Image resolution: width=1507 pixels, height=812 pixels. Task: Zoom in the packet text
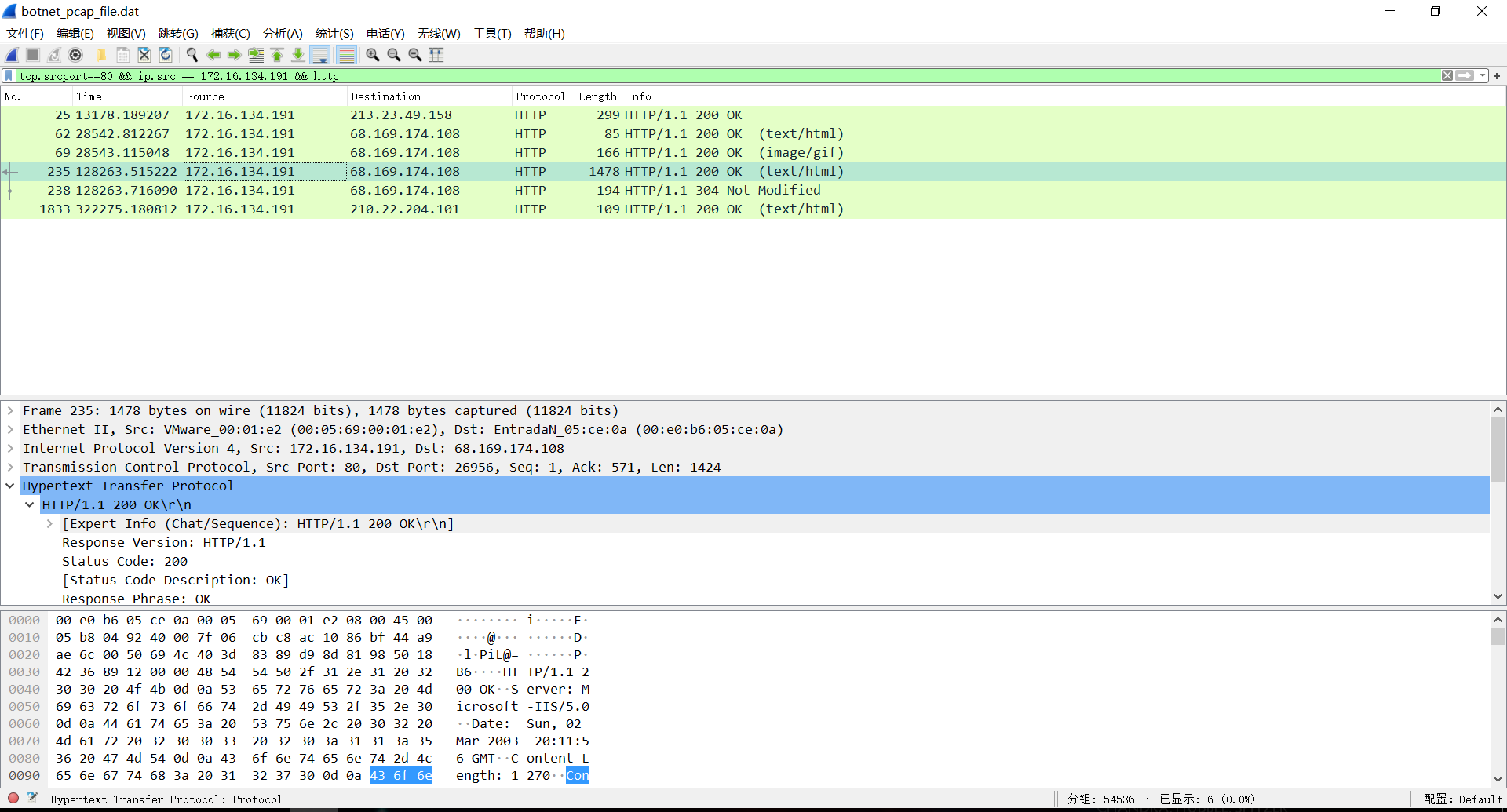(x=373, y=55)
